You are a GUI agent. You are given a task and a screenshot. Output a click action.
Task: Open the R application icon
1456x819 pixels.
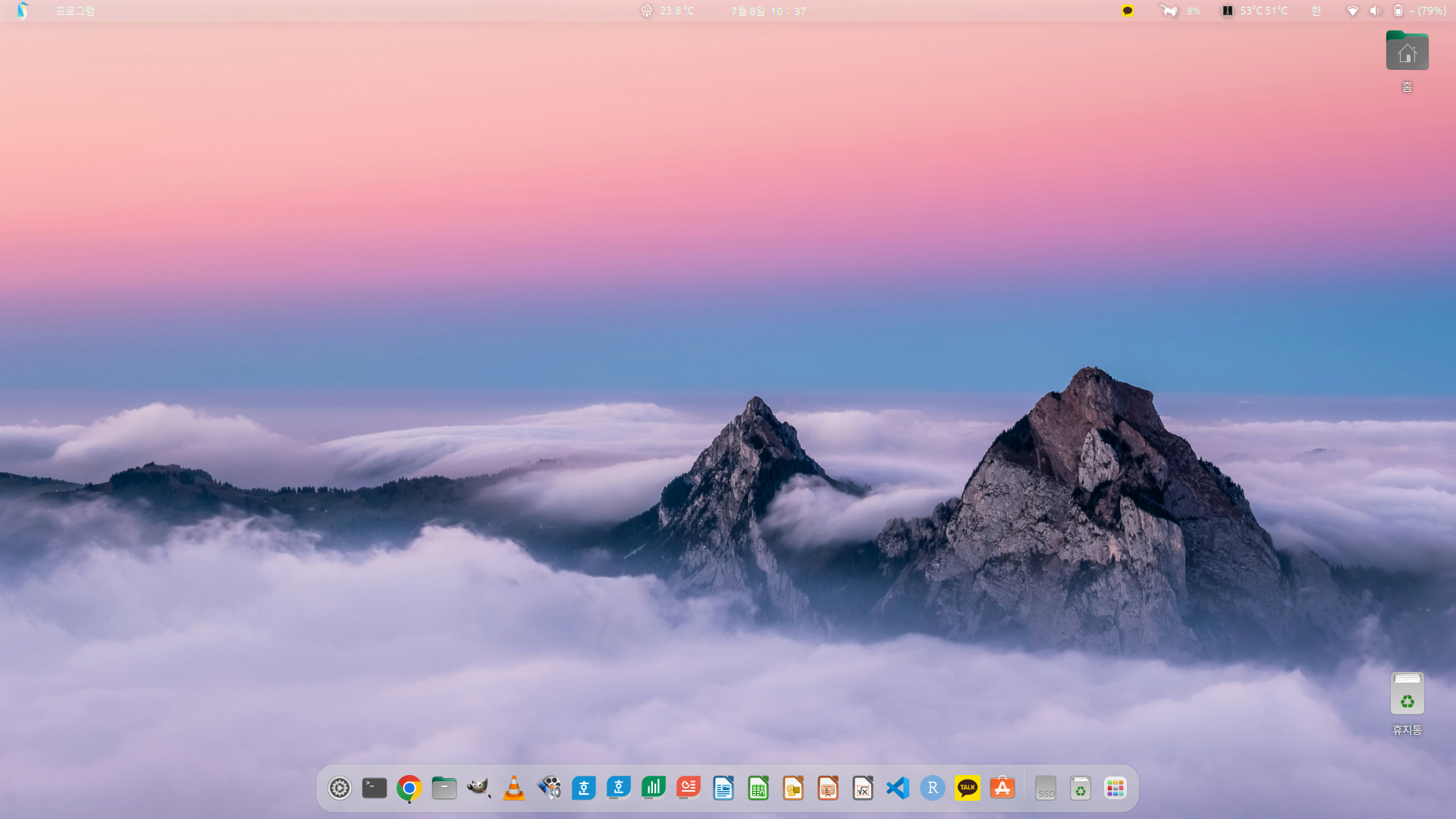tap(932, 789)
